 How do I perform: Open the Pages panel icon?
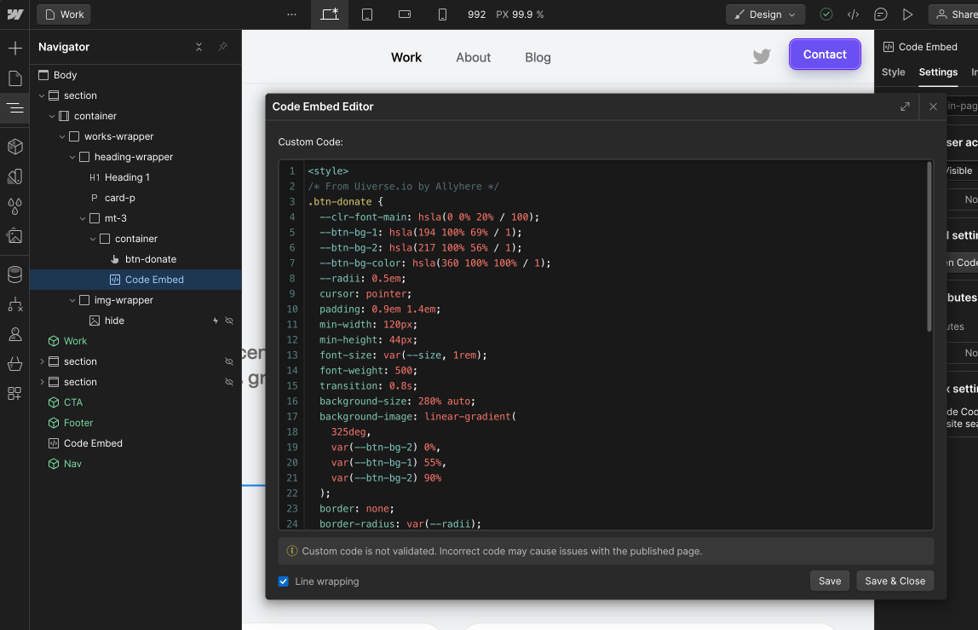15,78
